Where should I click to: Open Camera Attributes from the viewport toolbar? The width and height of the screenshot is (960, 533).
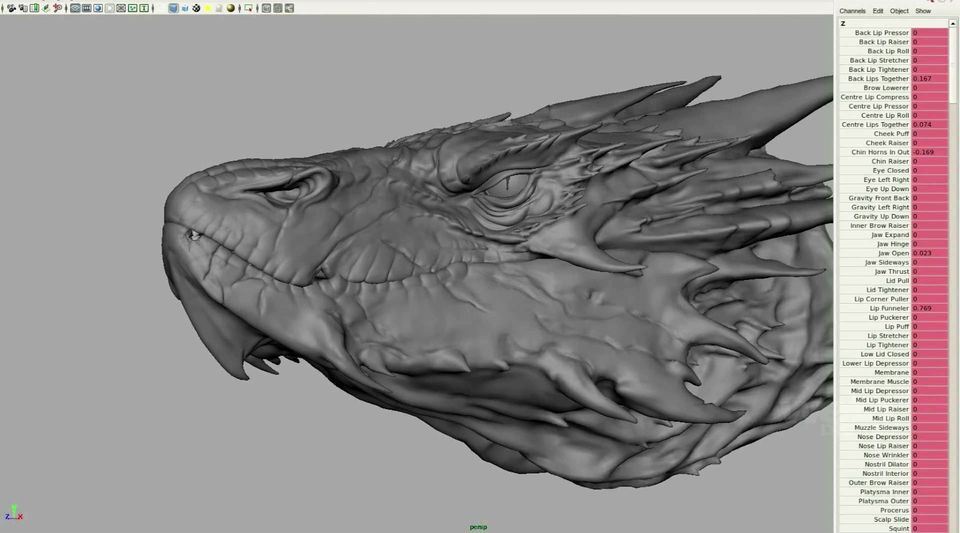(x=23, y=8)
